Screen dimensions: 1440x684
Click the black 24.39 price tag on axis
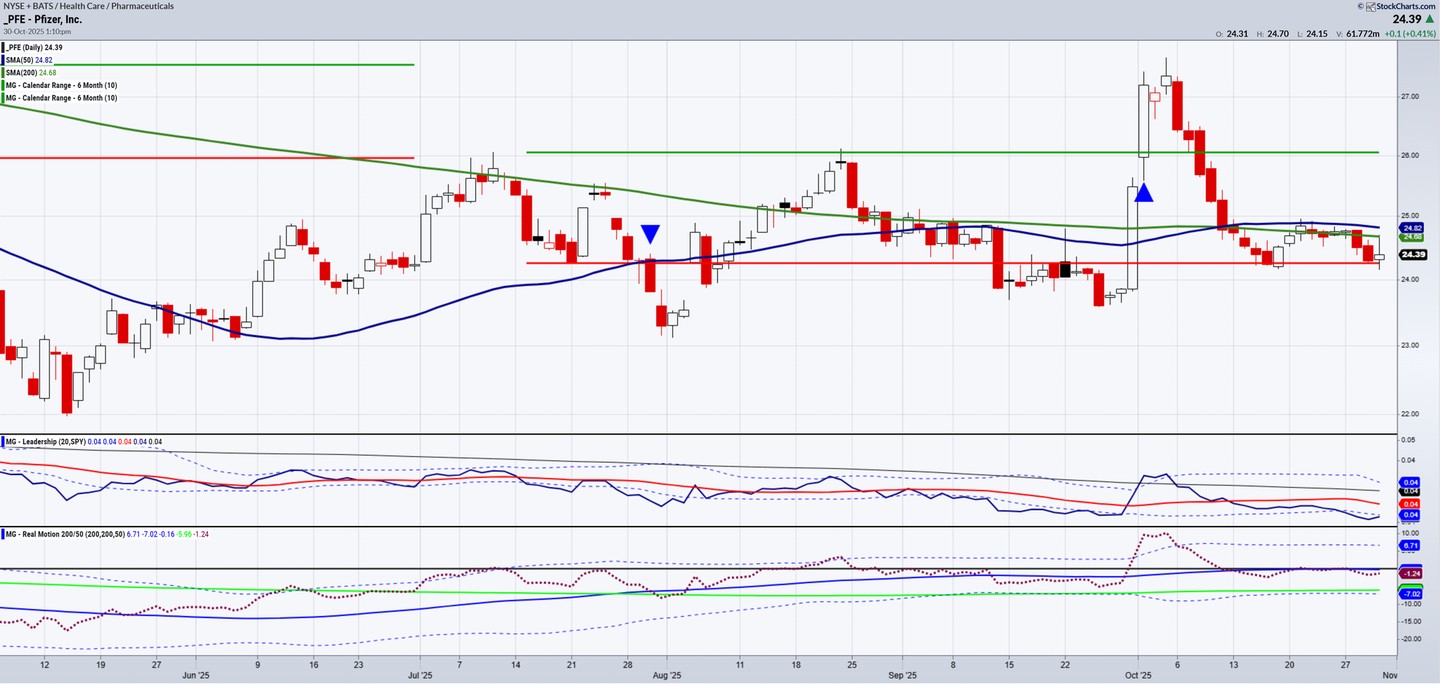tap(1412, 255)
